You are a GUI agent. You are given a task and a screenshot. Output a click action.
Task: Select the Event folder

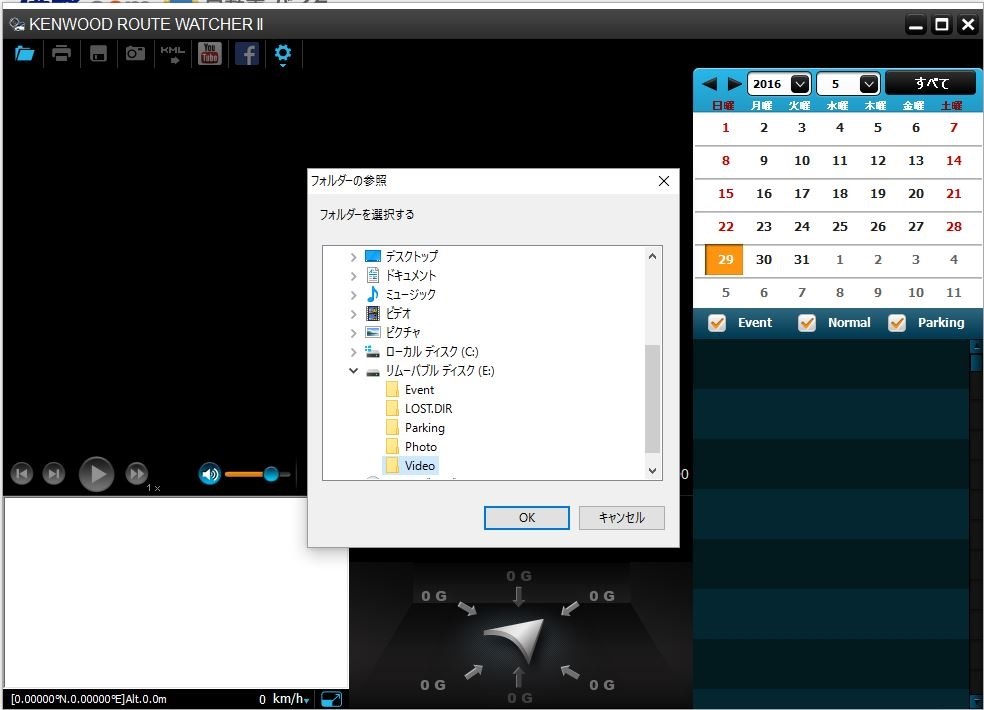pos(419,390)
